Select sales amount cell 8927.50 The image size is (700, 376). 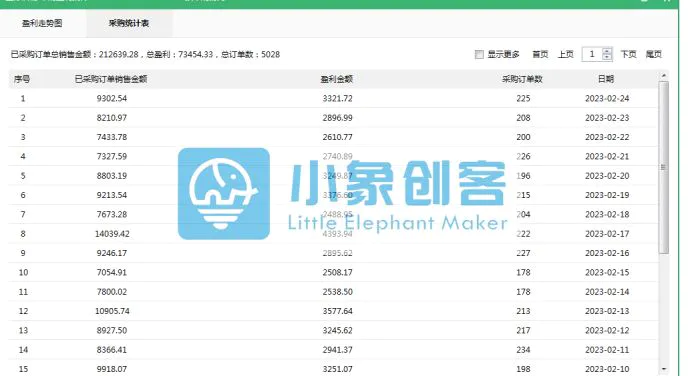(112, 330)
